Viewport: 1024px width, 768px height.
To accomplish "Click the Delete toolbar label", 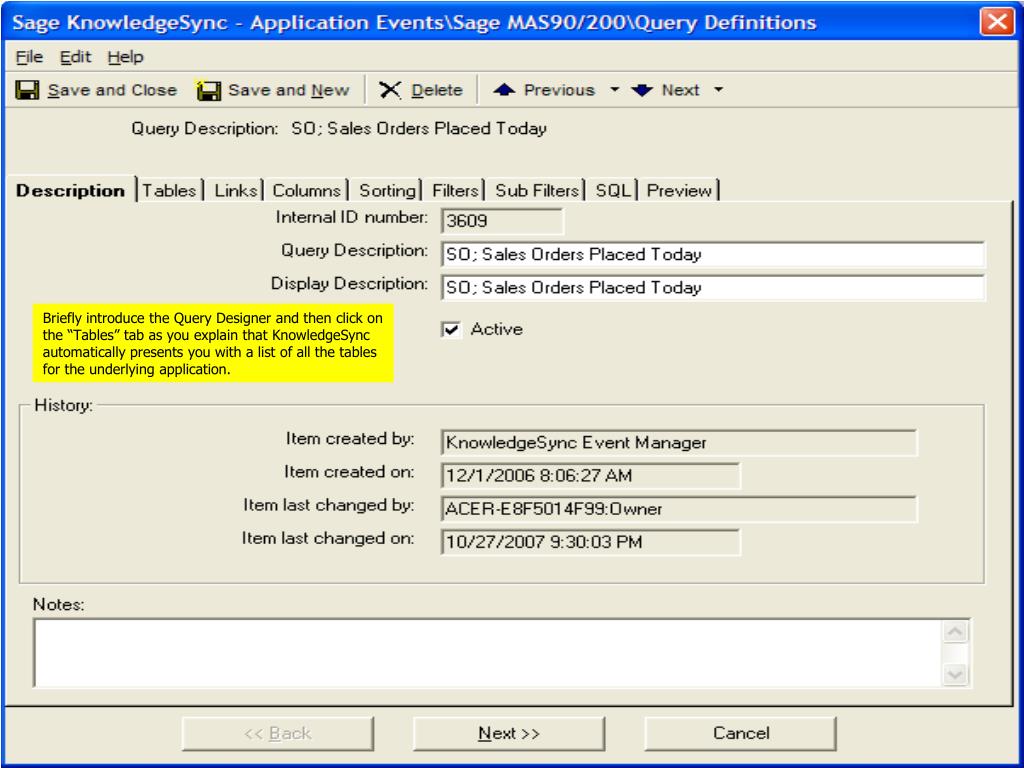I will click(x=437, y=90).
